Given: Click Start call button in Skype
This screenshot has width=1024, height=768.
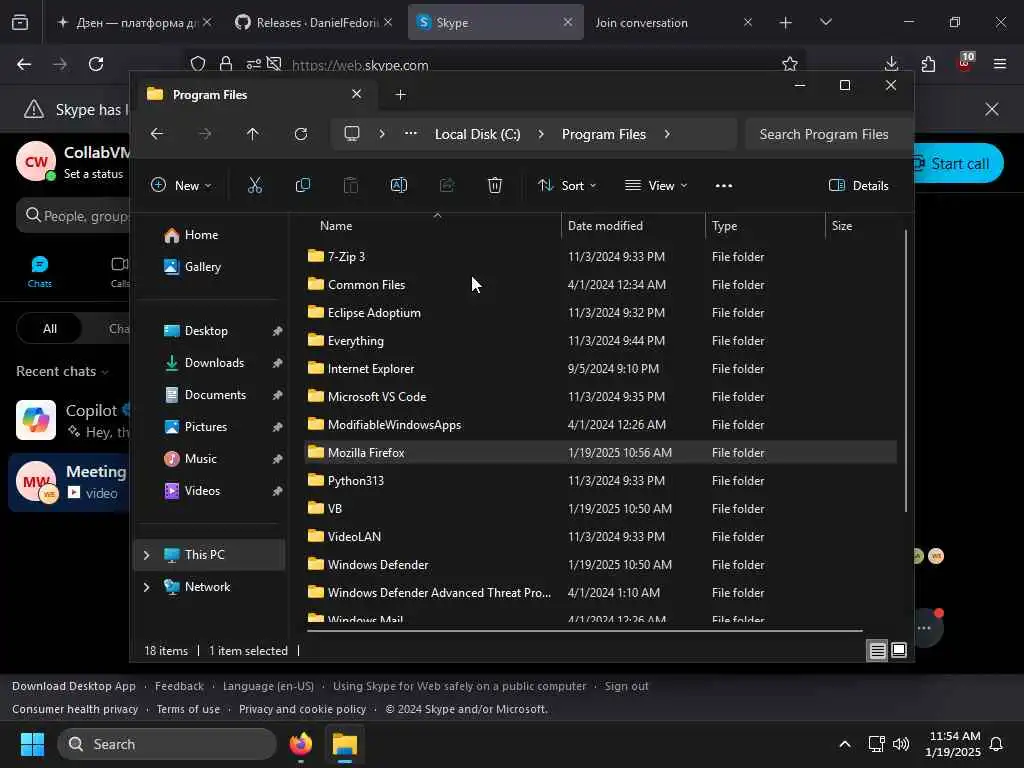Looking at the screenshot, I should click(x=957, y=163).
